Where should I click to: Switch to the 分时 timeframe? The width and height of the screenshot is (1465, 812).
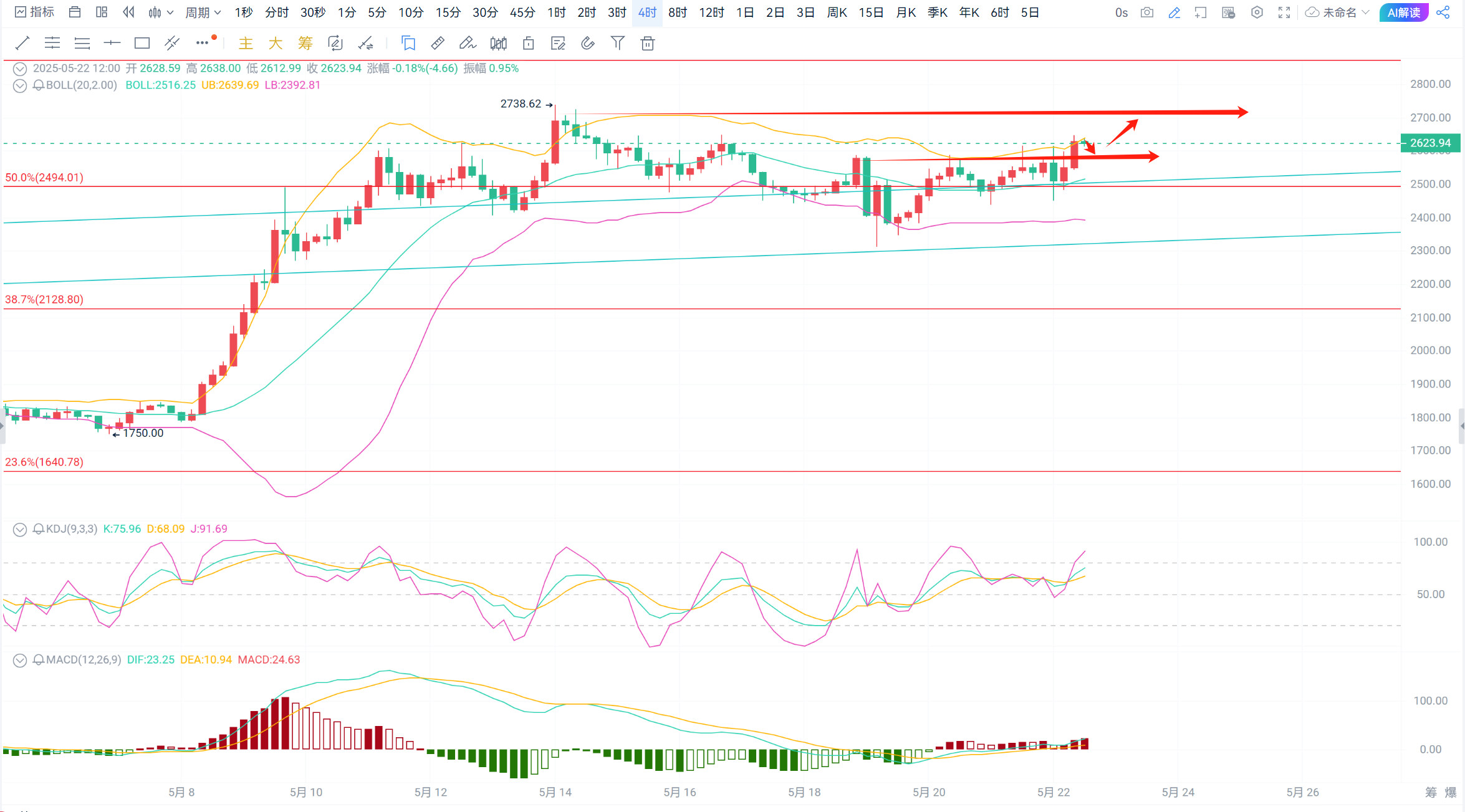(x=277, y=12)
